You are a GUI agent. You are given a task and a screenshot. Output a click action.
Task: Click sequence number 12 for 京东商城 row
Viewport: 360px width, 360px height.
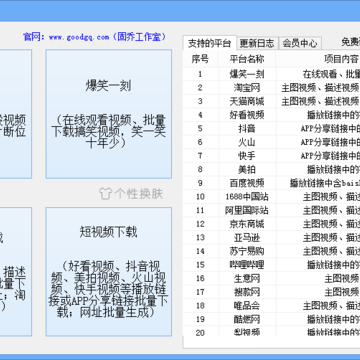[x=200, y=224]
